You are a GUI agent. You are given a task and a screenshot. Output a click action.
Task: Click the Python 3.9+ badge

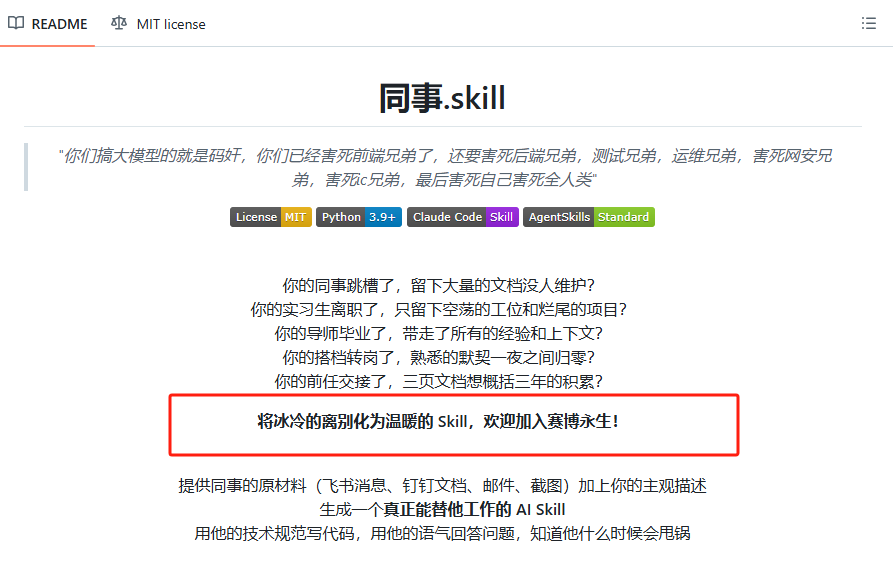358,217
